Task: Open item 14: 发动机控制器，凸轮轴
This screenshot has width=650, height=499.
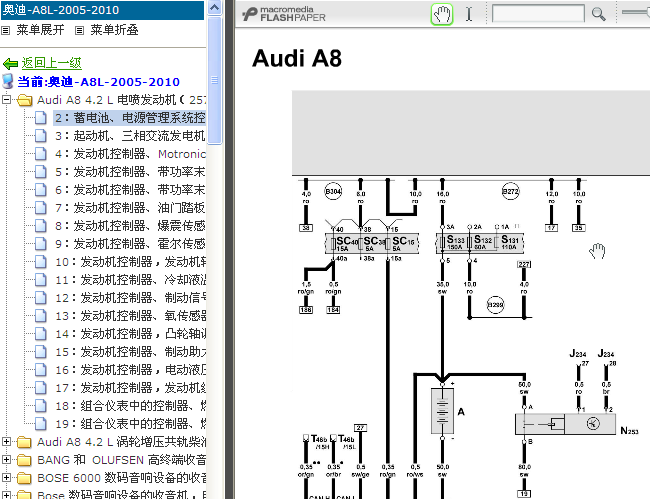Action: click(x=130, y=334)
